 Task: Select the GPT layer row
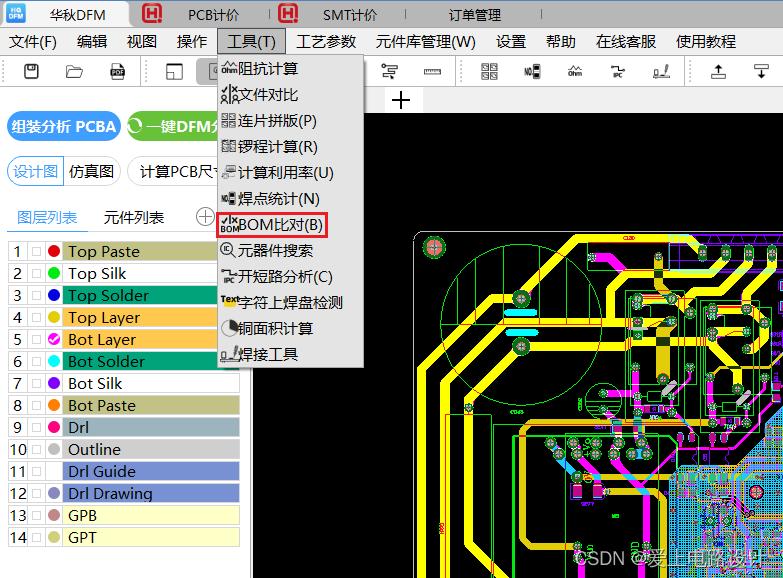coord(124,537)
